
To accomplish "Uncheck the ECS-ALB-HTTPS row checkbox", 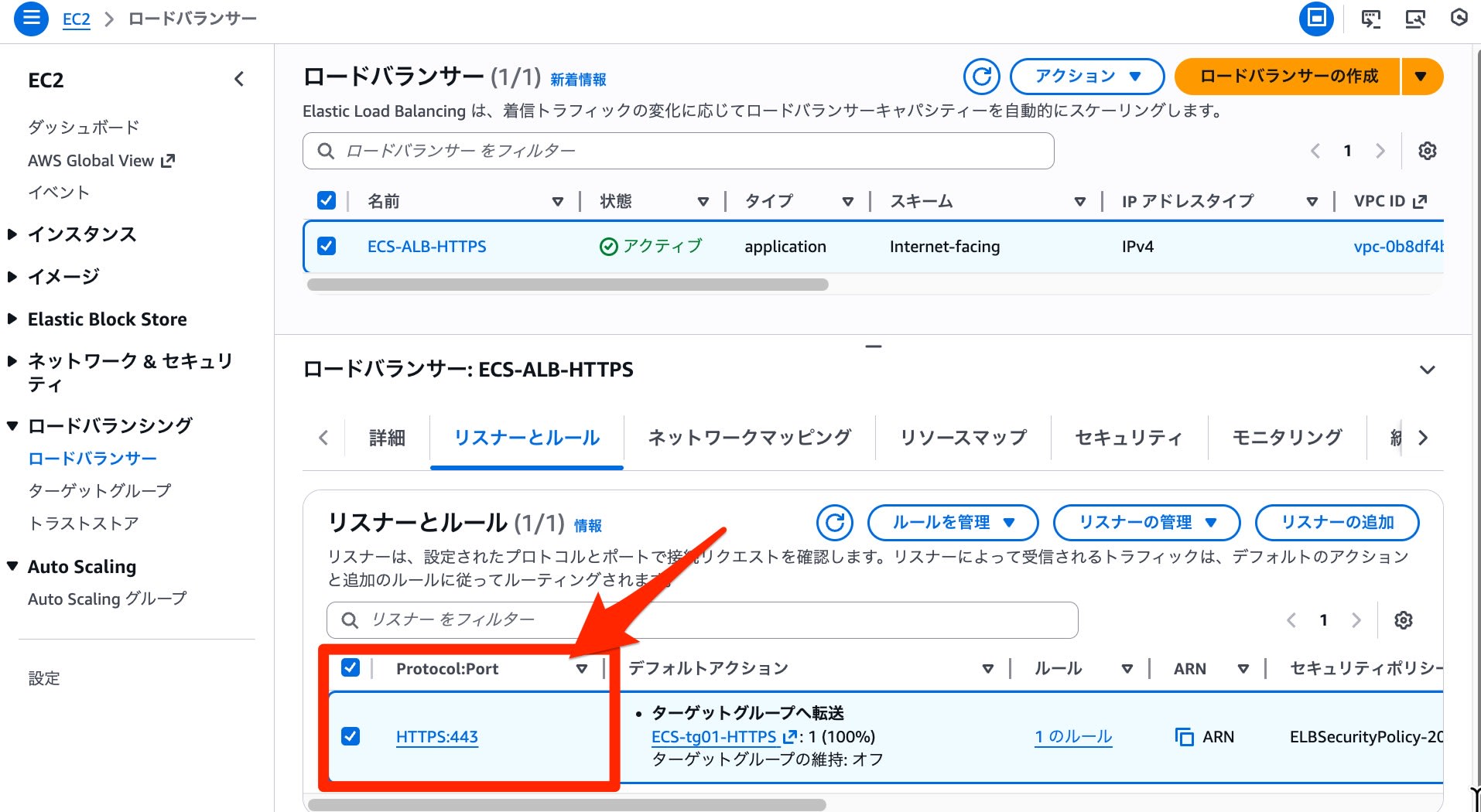I will point(327,247).
